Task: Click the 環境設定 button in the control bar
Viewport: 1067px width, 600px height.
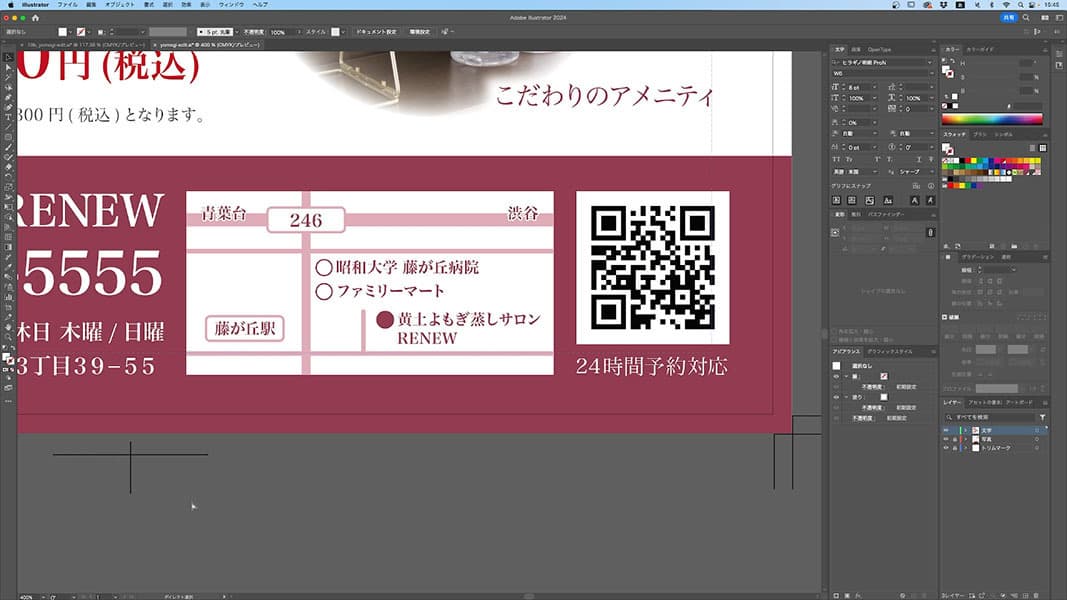Action: [x=420, y=32]
